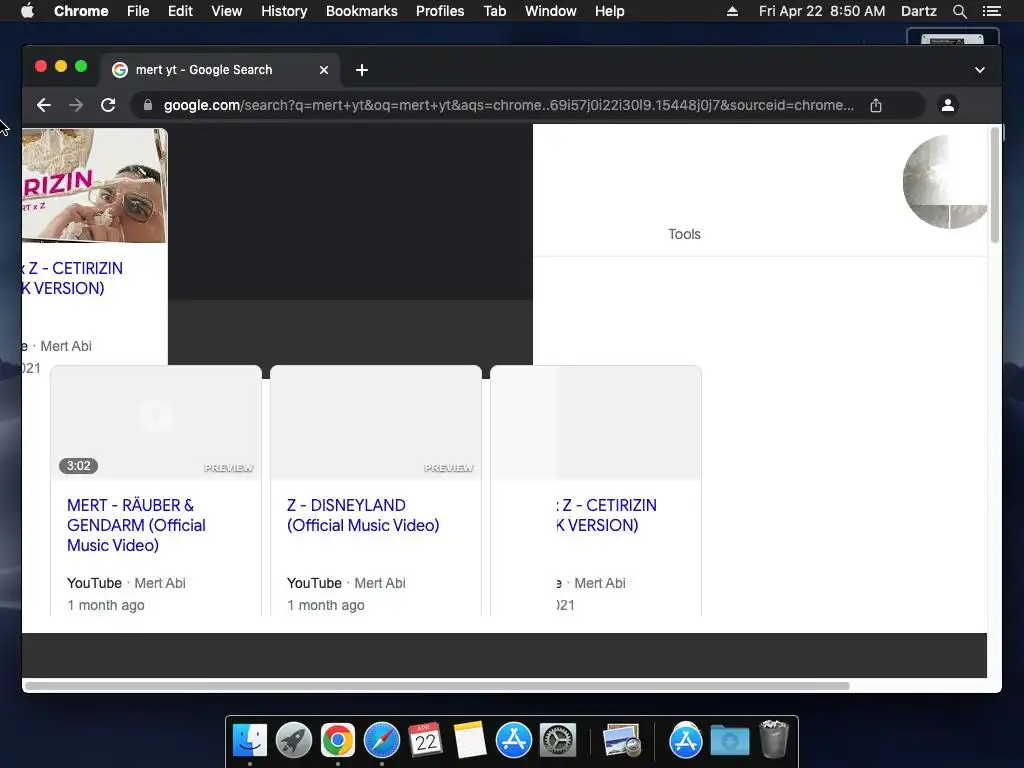Open the Tab menu
The width and height of the screenshot is (1024, 768).
coord(494,11)
